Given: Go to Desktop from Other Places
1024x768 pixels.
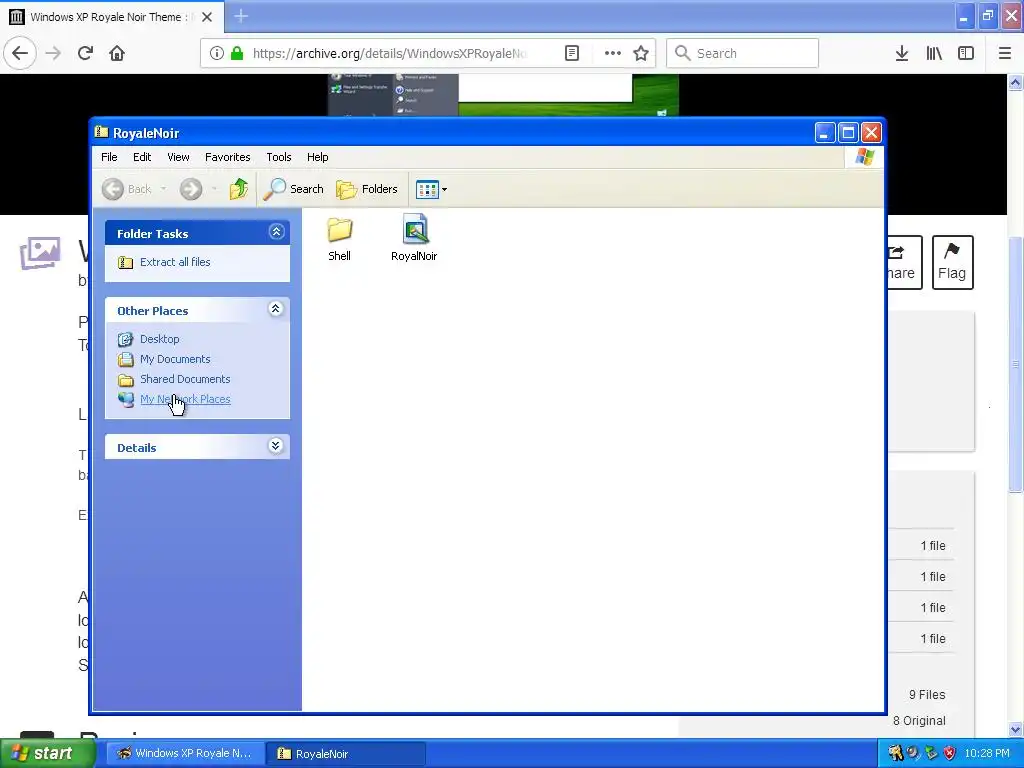Looking at the screenshot, I should (159, 339).
